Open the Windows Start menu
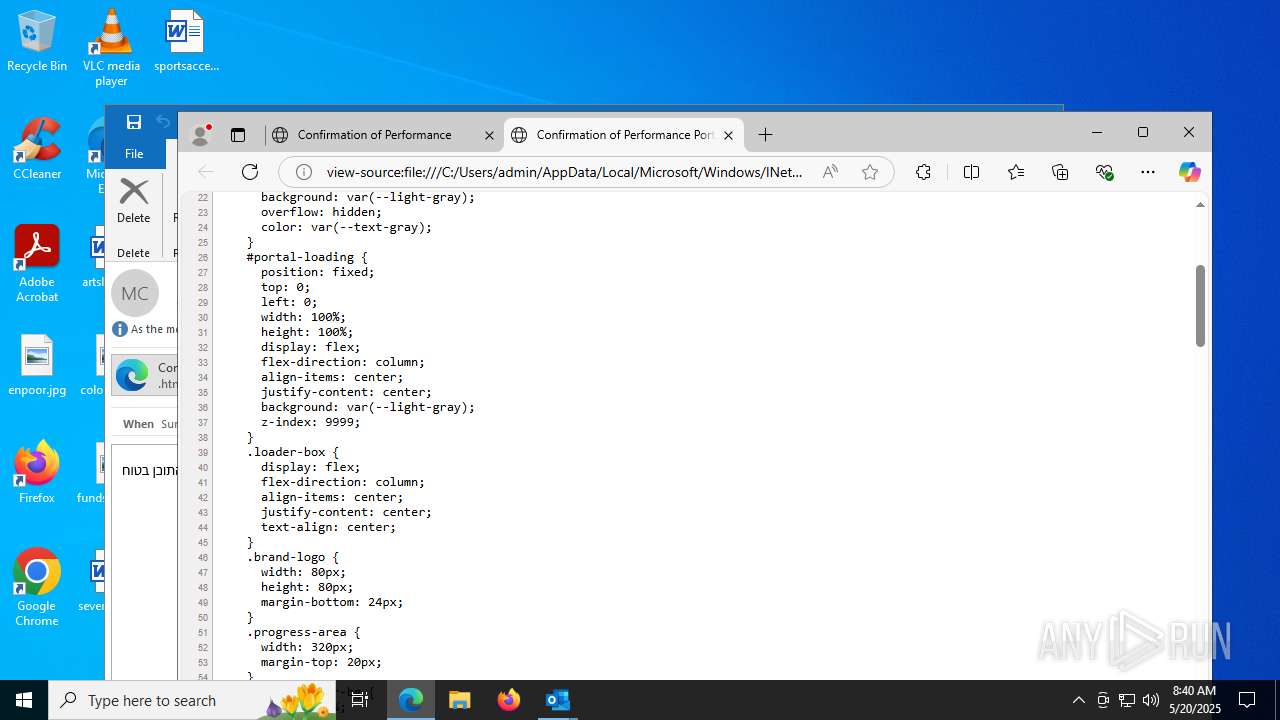 click(24, 700)
